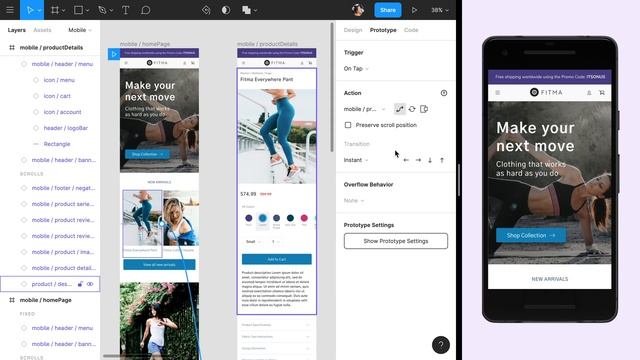Enable Preserve scroll position checkbox

coord(348,125)
